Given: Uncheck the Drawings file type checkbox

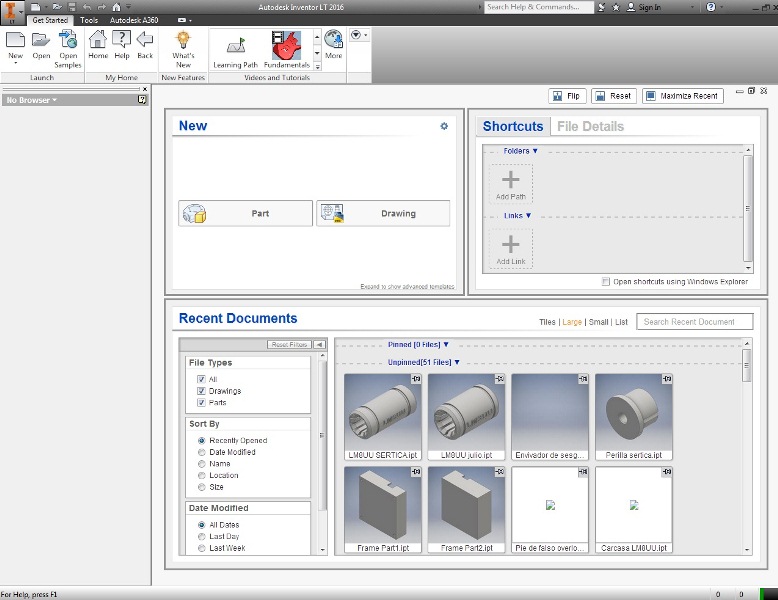Looking at the screenshot, I should coord(201,391).
